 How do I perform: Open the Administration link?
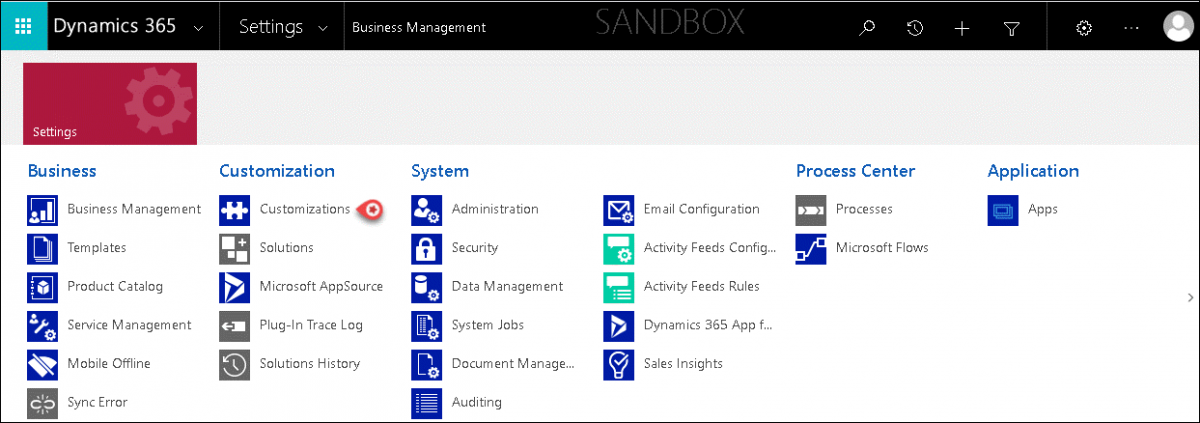pos(495,209)
